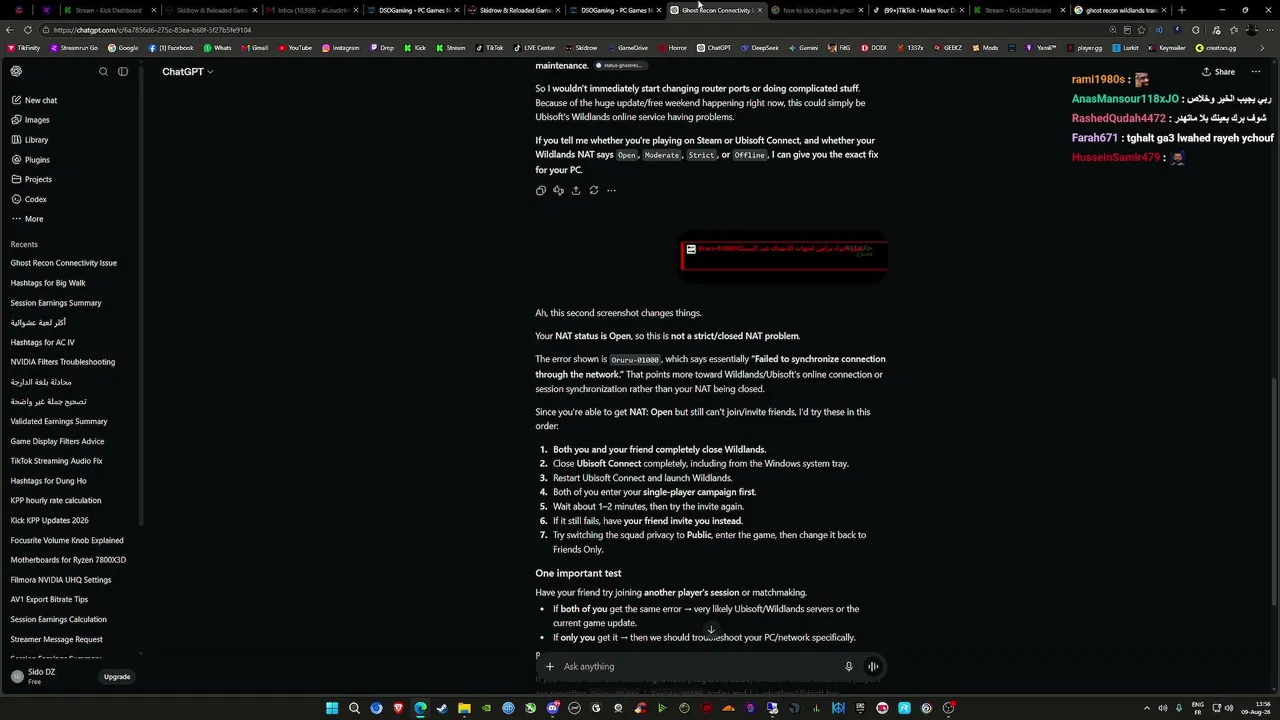Open the sidebar search chats icon
This screenshot has width=1280, height=720.
pyautogui.click(x=103, y=72)
